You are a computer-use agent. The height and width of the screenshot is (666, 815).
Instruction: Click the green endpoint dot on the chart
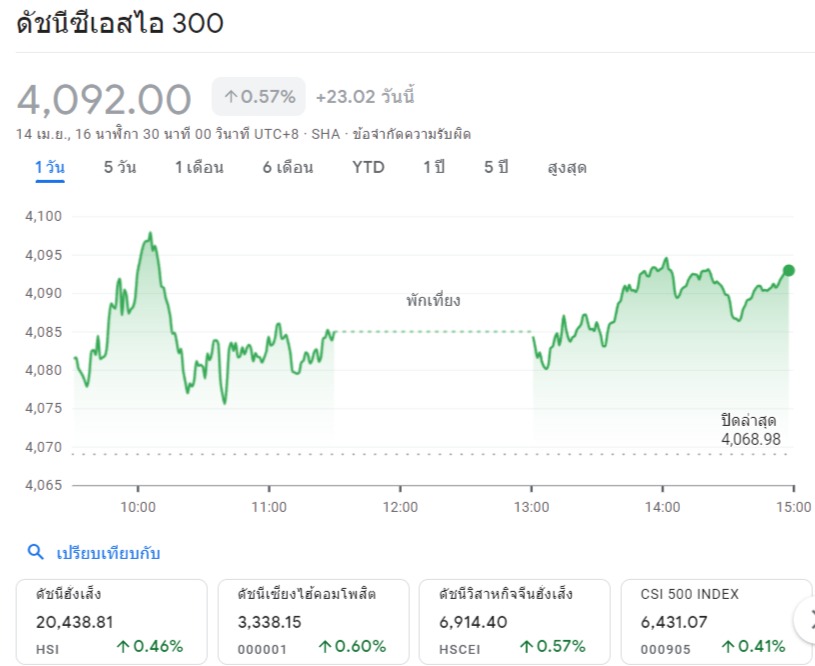tap(789, 270)
